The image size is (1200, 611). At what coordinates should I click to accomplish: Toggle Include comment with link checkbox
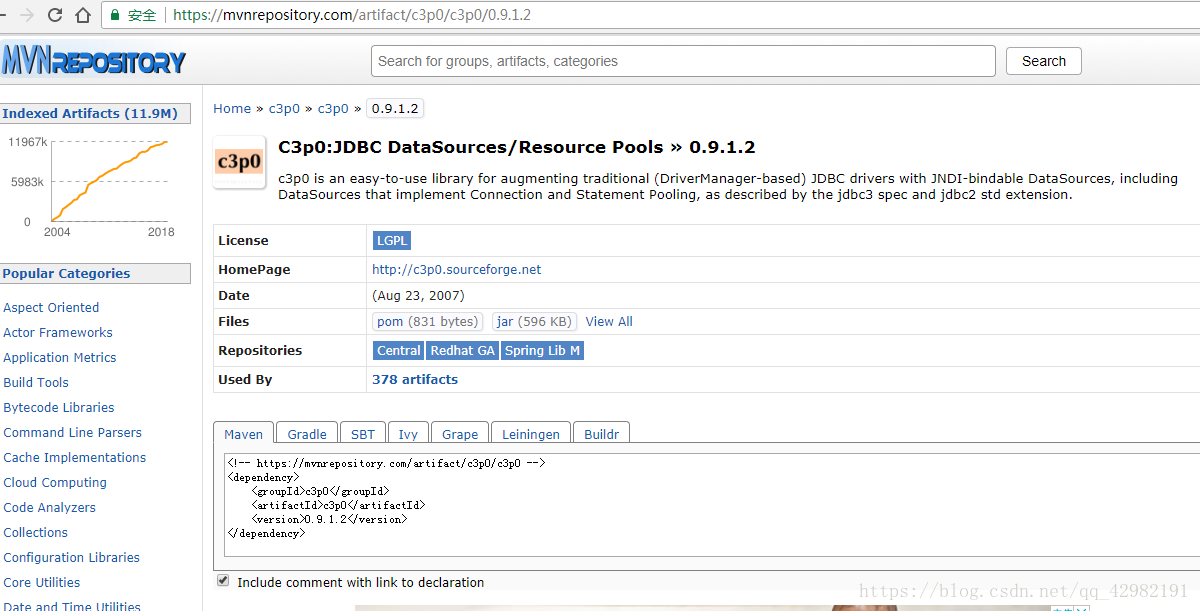click(223, 581)
